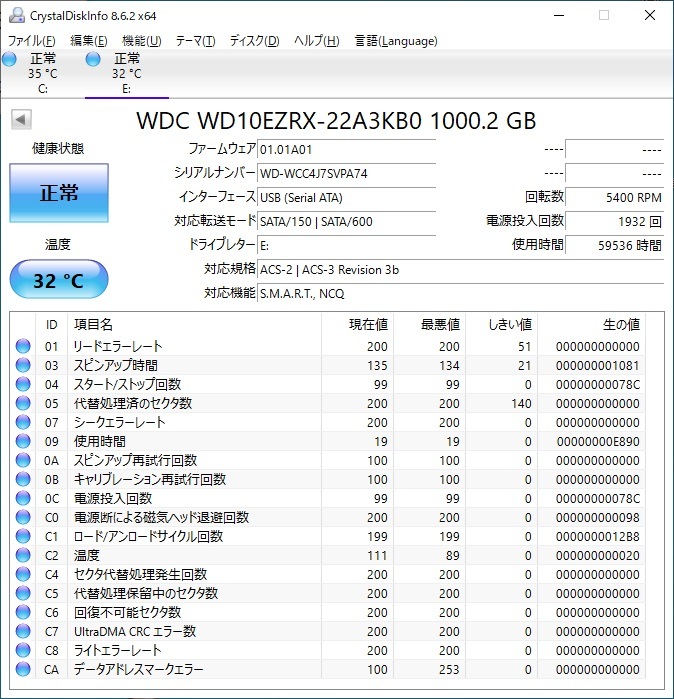
Task: Click the 正常 health status button
Action: pos(59,193)
